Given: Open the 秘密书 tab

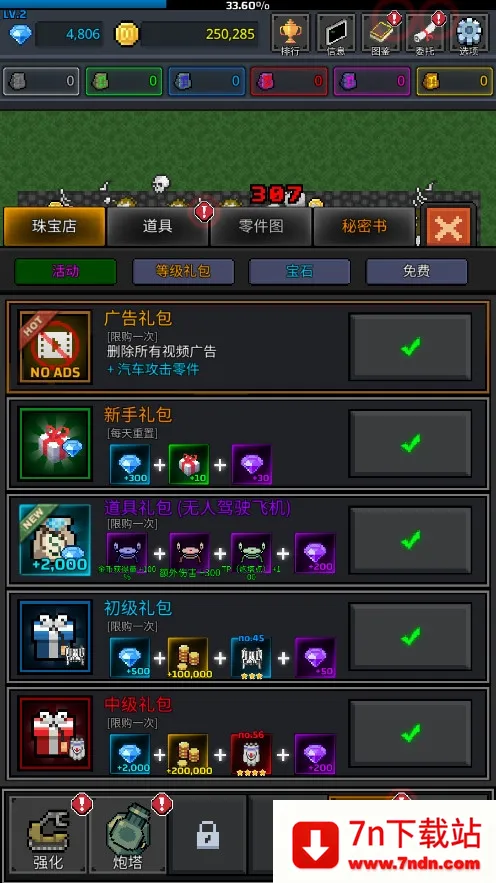Looking at the screenshot, I should tap(364, 226).
